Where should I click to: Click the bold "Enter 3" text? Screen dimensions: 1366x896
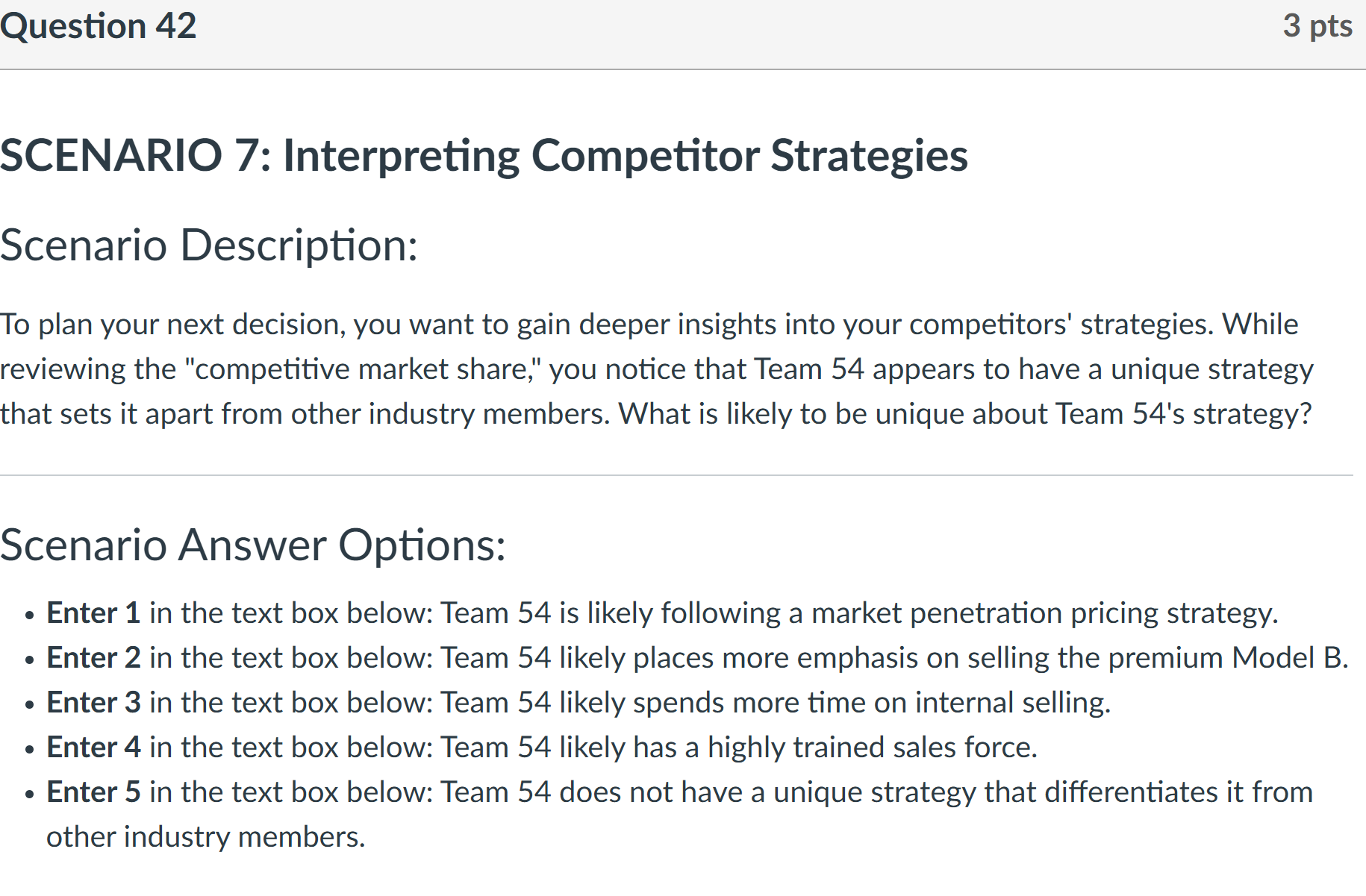[x=93, y=703]
